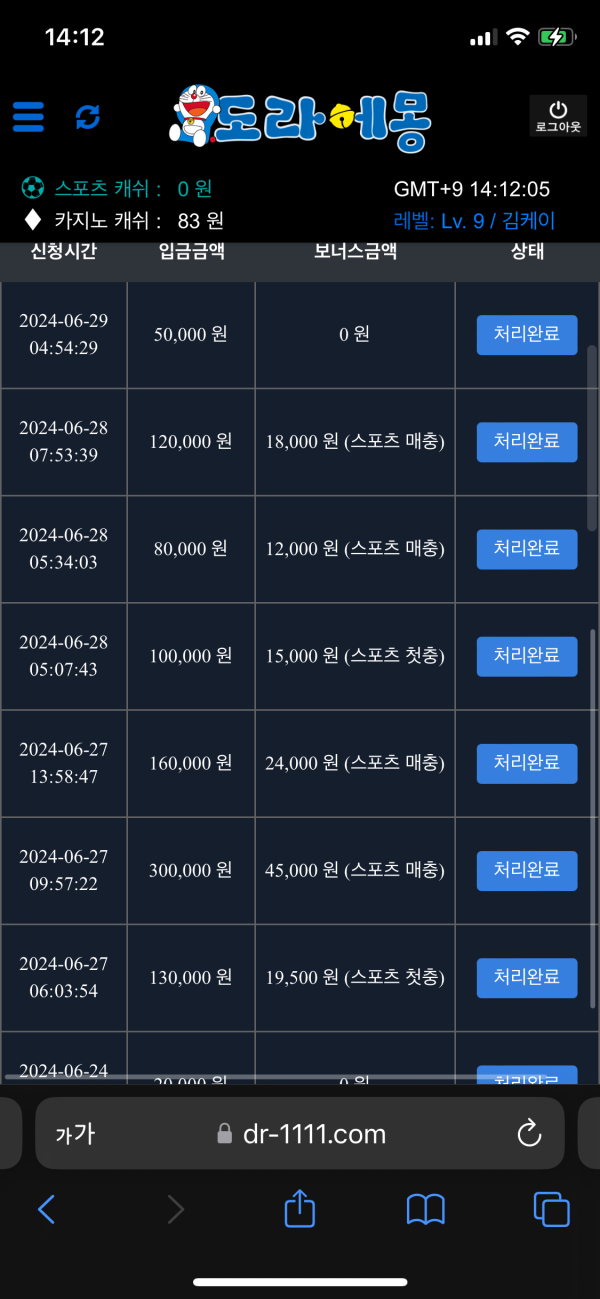Tap Safari back arrow
Viewport: 600px width, 1299px height.
click(46, 1210)
